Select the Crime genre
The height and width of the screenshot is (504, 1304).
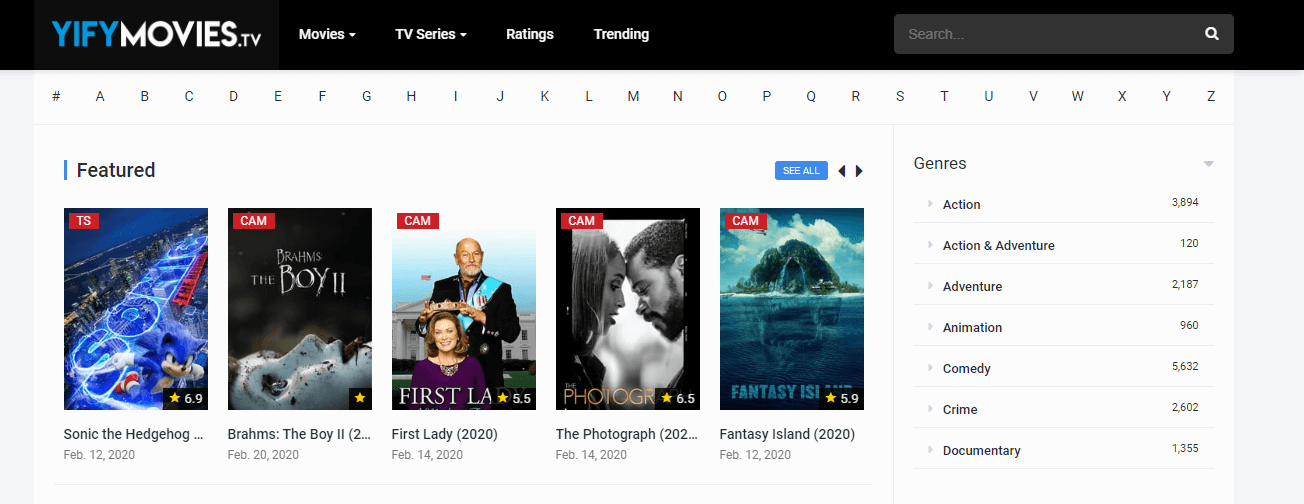coord(960,410)
